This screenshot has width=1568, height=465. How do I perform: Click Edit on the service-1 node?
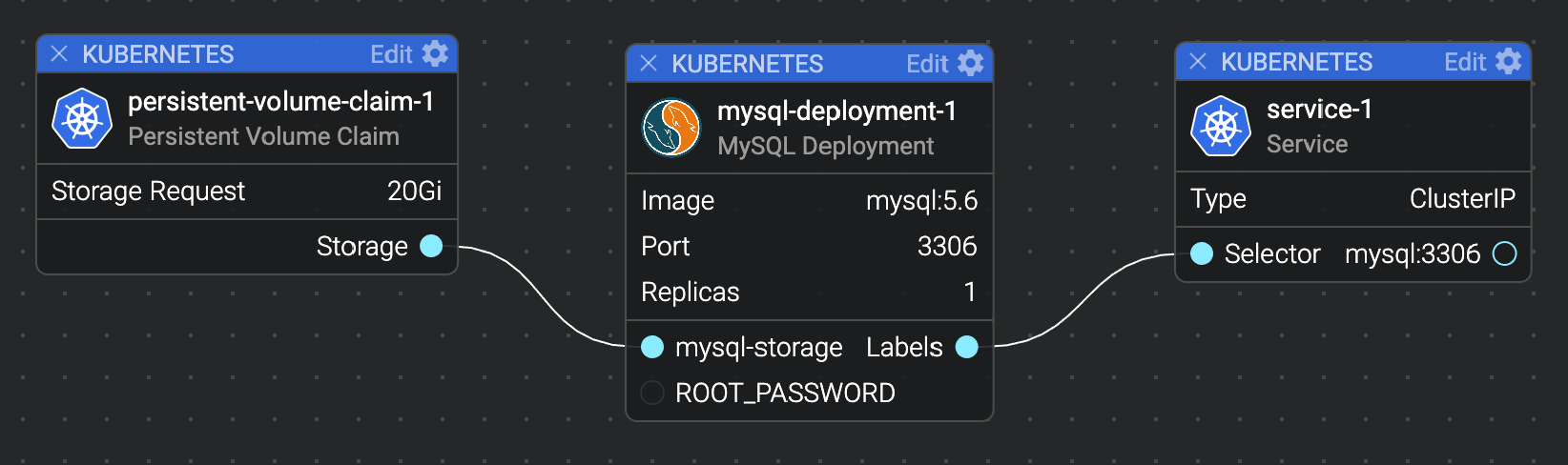(1464, 62)
